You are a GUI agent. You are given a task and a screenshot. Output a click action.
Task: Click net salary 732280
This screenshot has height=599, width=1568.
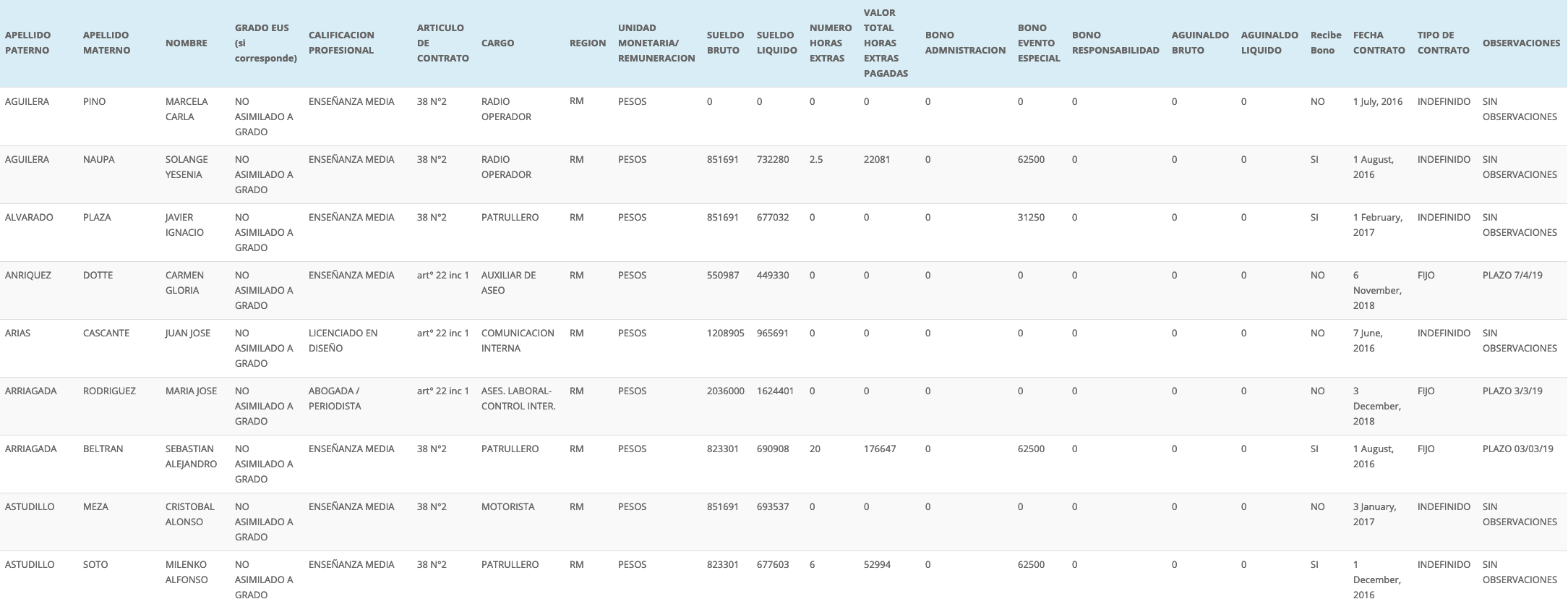coord(773,159)
